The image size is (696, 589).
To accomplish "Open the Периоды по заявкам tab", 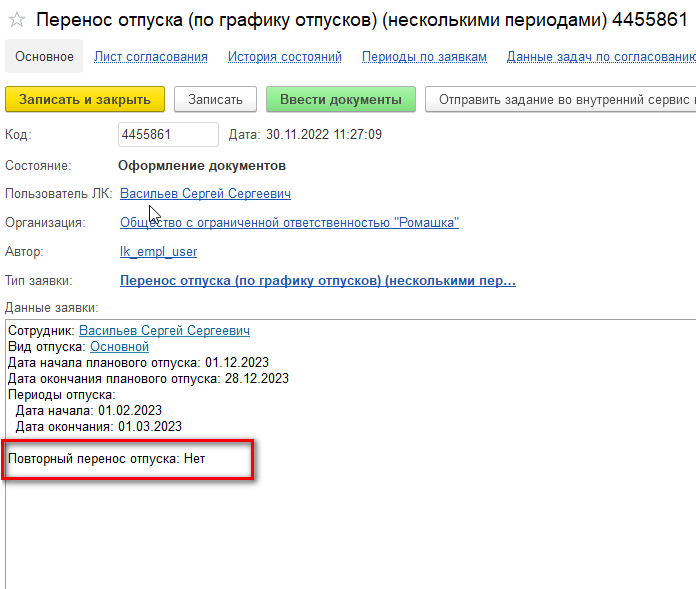I will (x=424, y=57).
